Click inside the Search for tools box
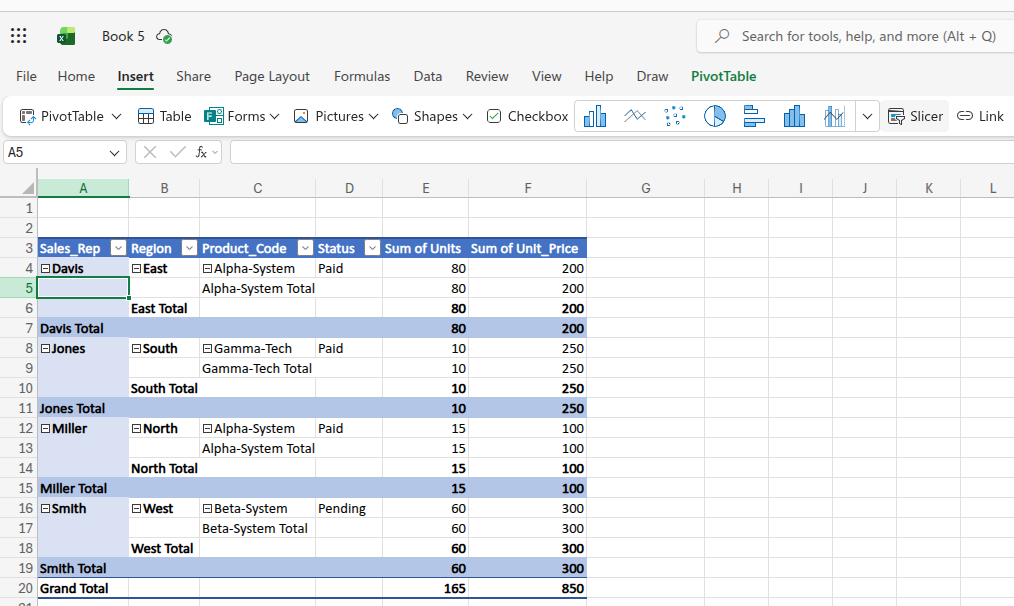Image resolution: width=1014 pixels, height=606 pixels. [852, 35]
